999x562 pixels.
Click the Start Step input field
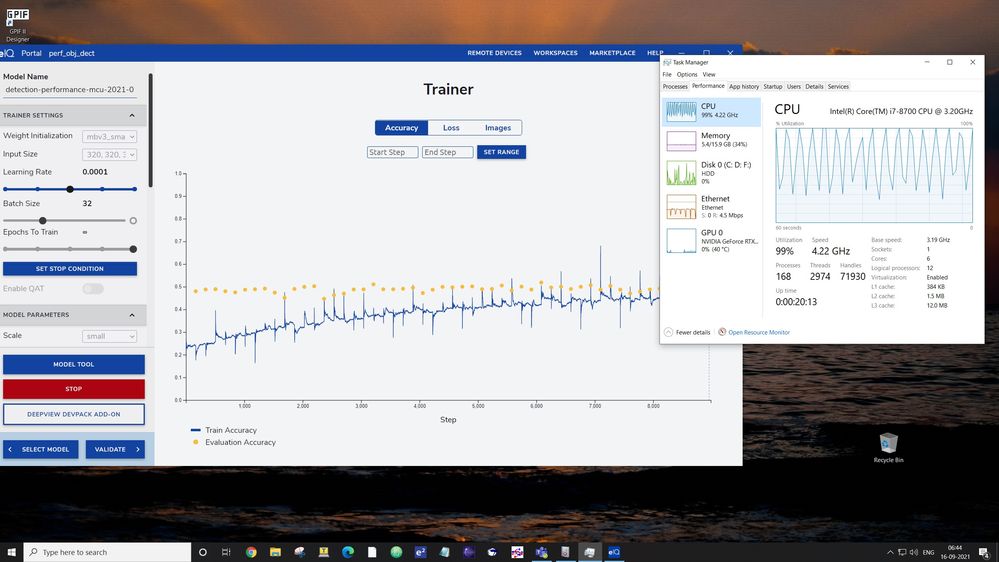tap(392, 152)
